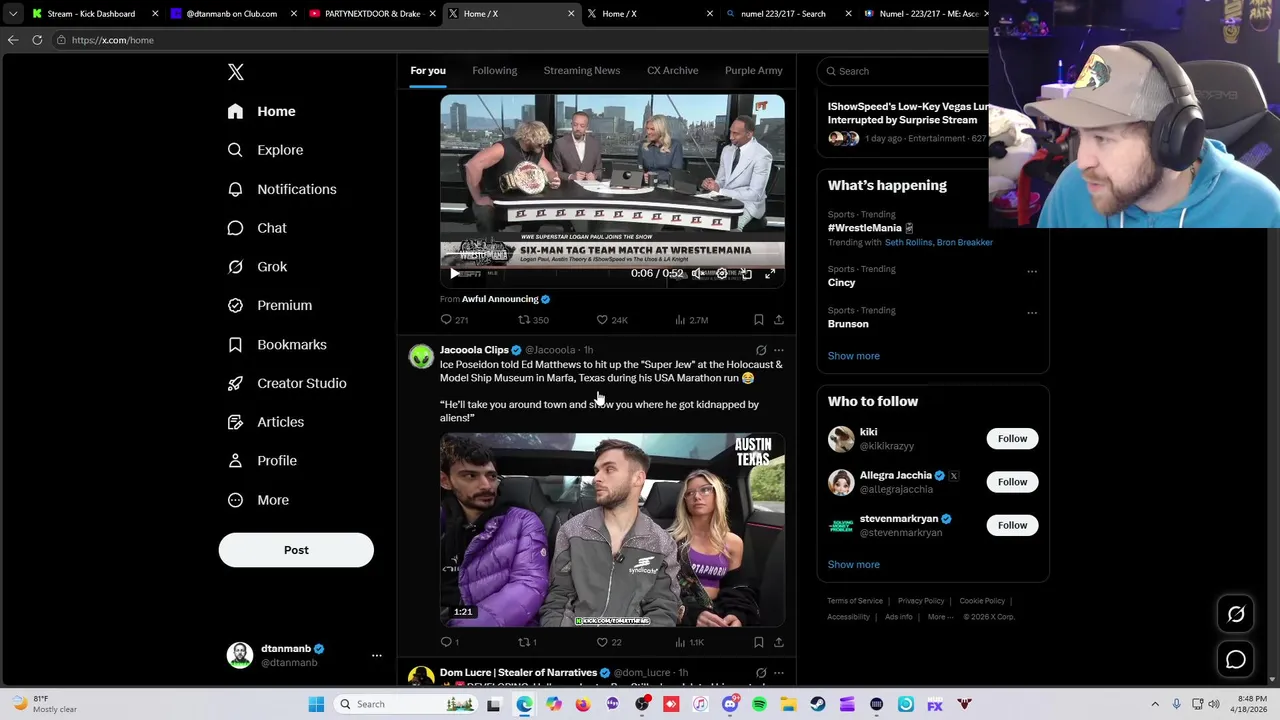
Task: Show more trending topics
Action: click(x=854, y=356)
